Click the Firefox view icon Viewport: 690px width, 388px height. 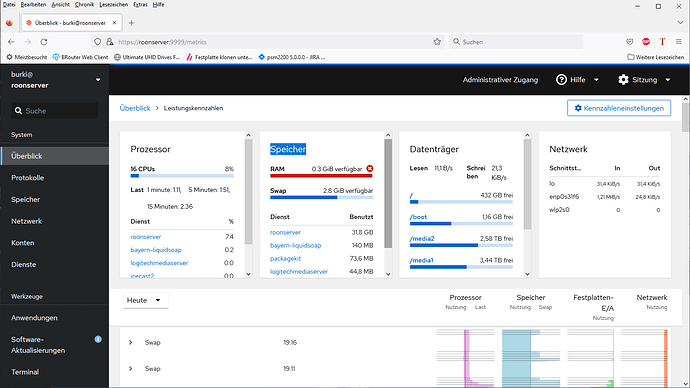pos(10,23)
